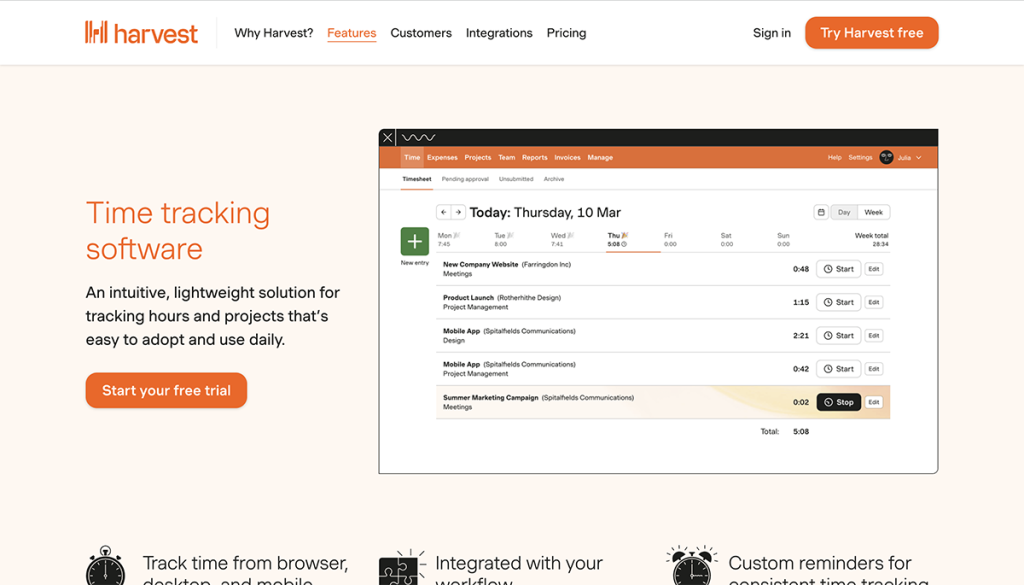This screenshot has width=1024, height=585.
Task: Start timer for Mobile App Design entry
Action: 839,336
